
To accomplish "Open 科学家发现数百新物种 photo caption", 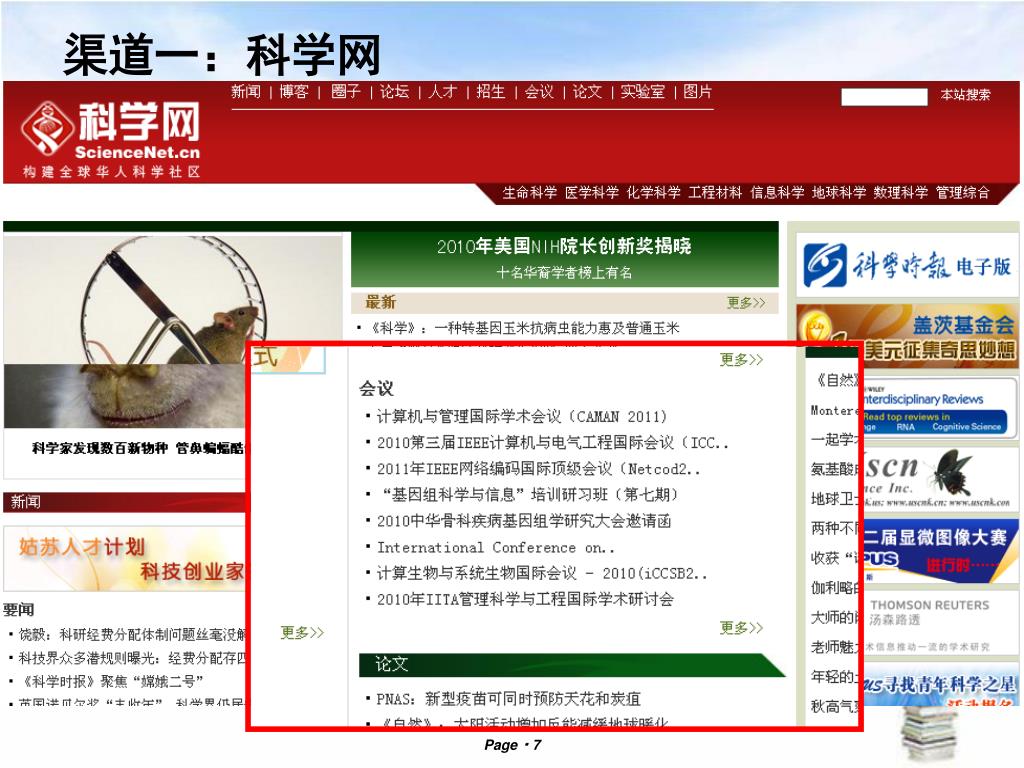I will tap(137, 448).
